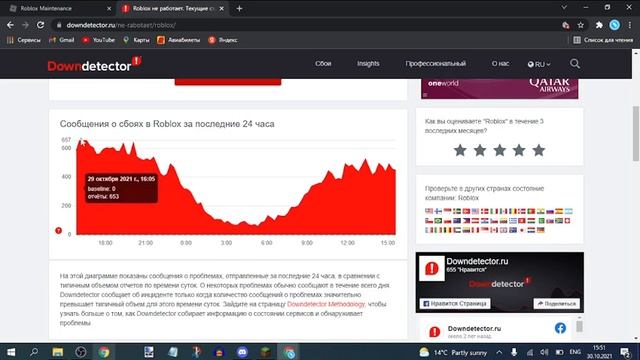Open the Профессиональный menu item

[x=436, y=64]
